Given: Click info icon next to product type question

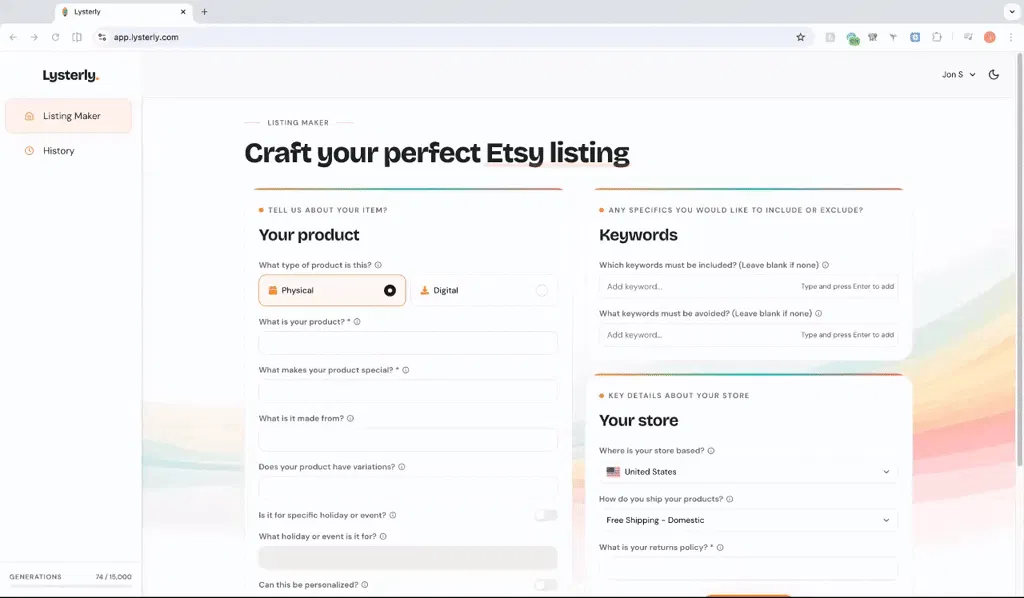Looking at the screenshot, I should (378, 265).
